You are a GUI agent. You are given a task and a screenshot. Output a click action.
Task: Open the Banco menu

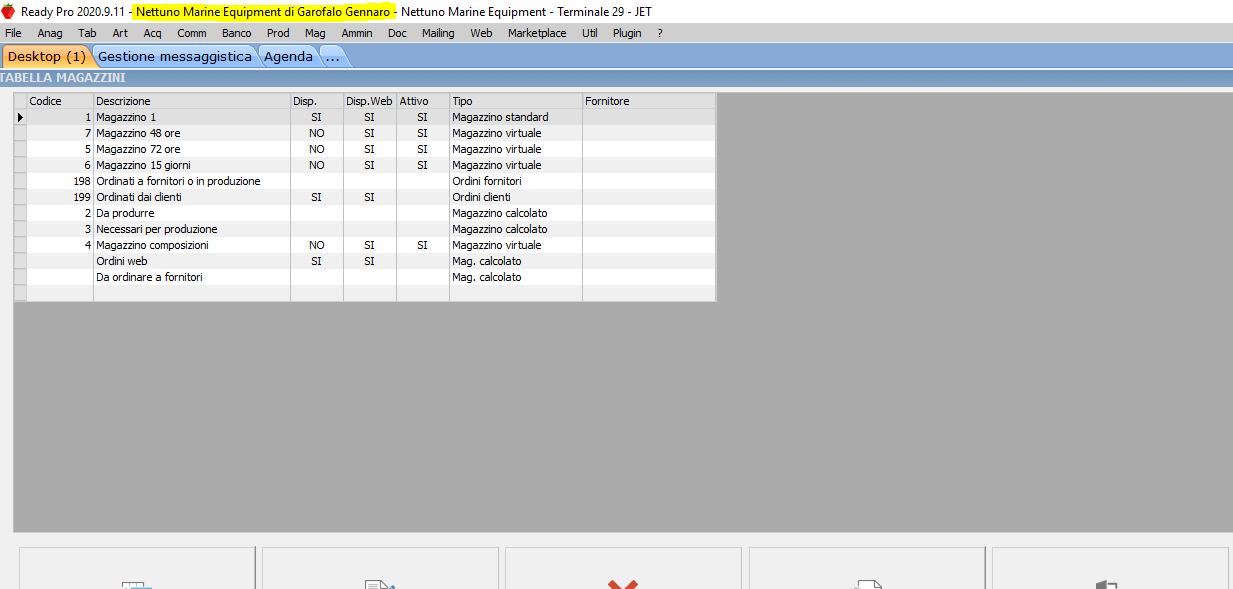[x=237, y=33]
